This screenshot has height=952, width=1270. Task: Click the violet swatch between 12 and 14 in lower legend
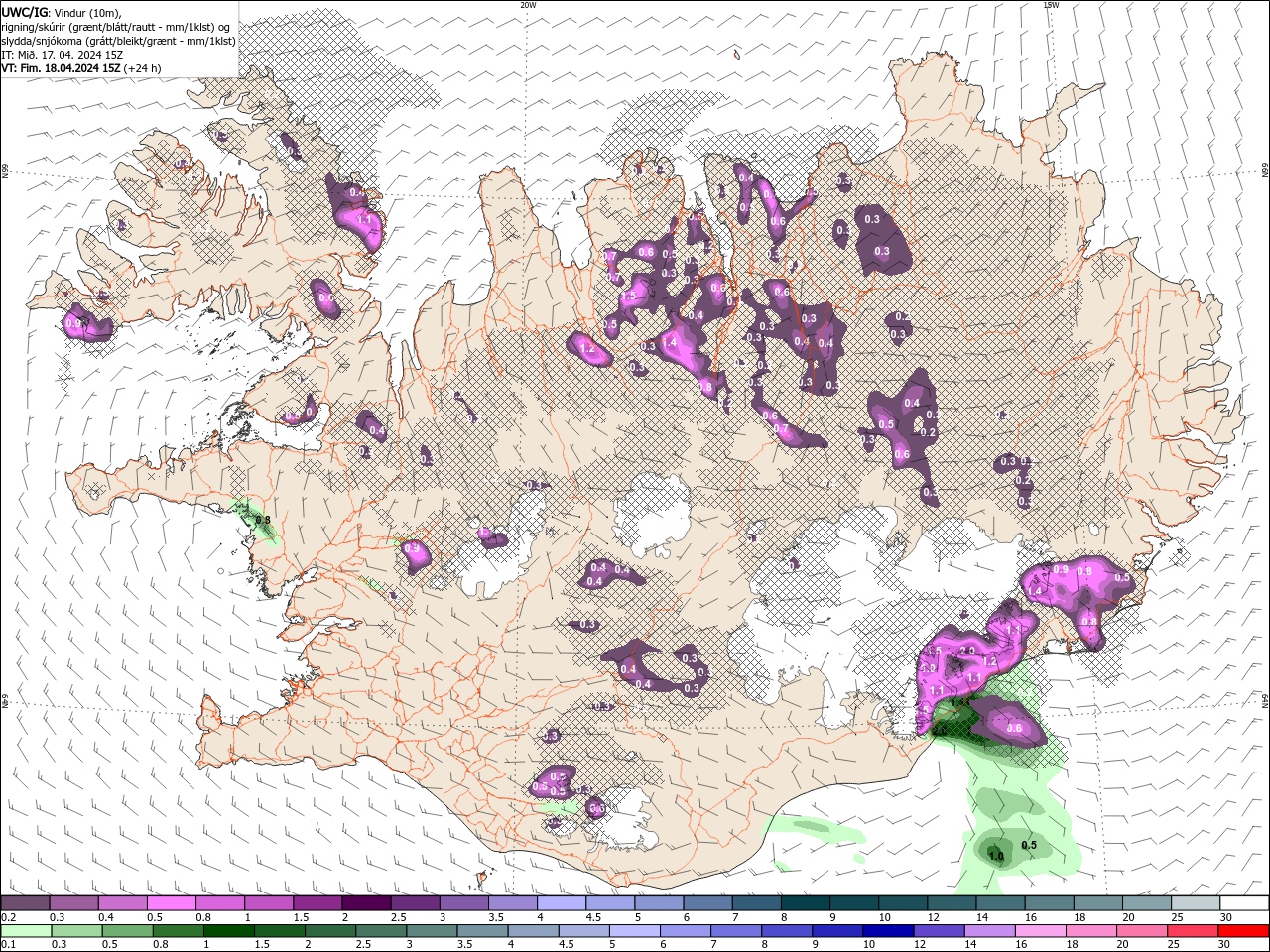point(940,931)
